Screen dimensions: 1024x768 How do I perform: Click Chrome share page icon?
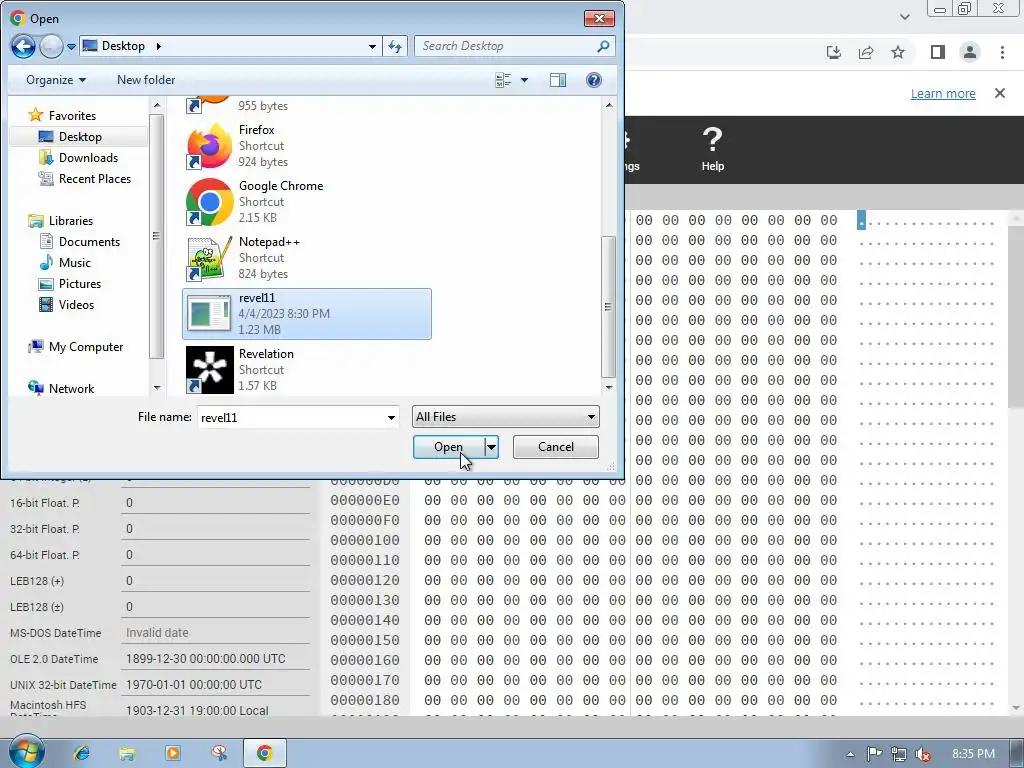[x=866, y=52]
